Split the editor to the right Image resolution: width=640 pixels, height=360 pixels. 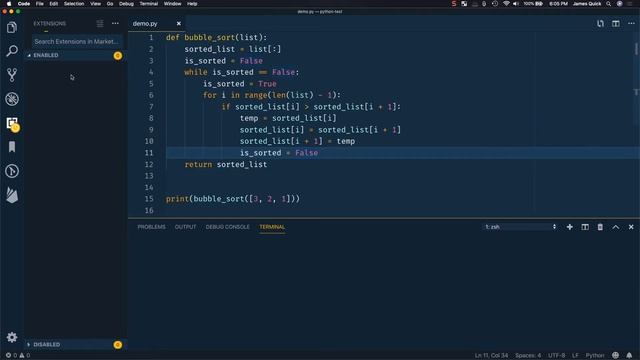pos(616,24)
